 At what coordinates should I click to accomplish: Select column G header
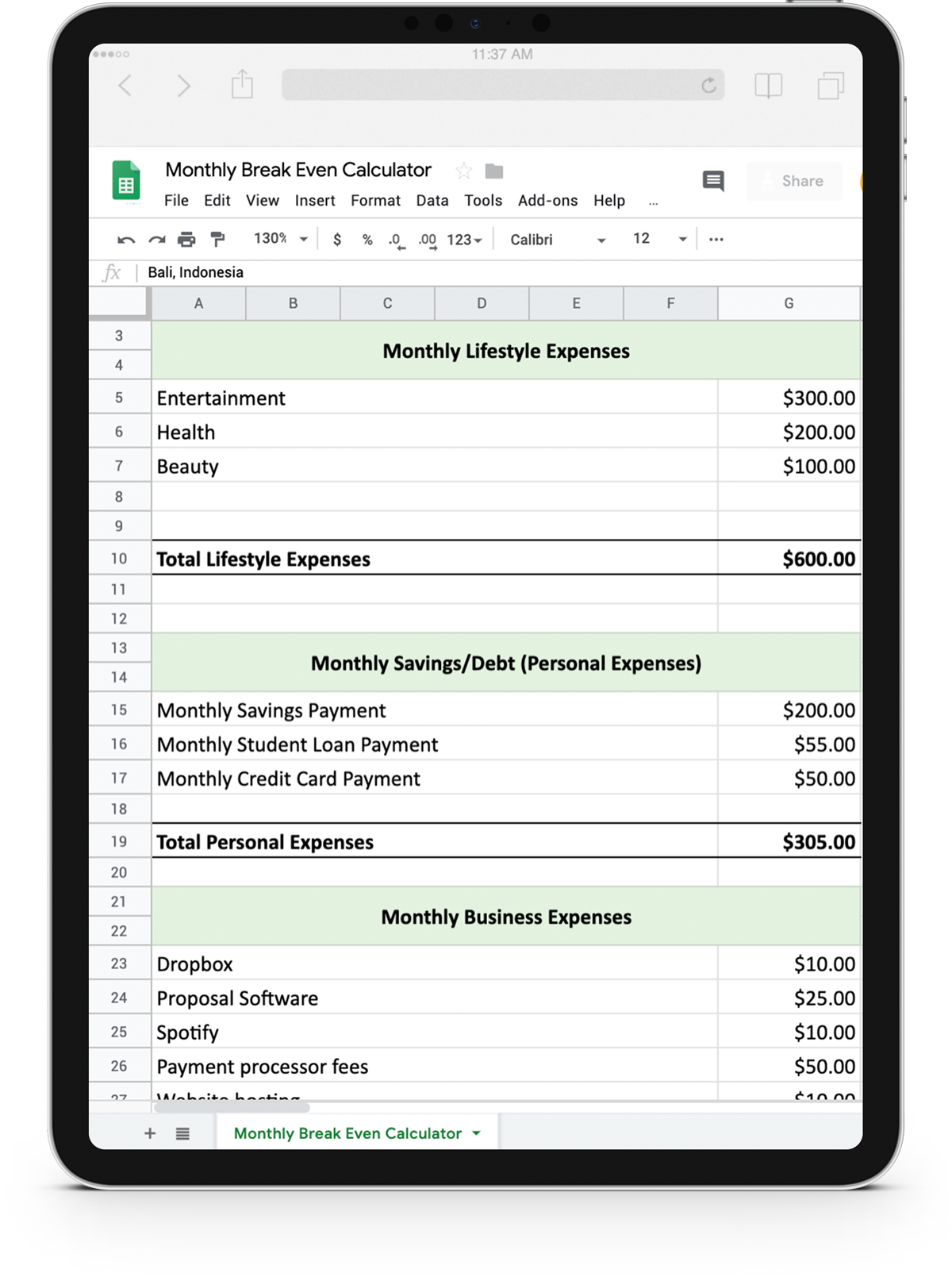[789, 303]
